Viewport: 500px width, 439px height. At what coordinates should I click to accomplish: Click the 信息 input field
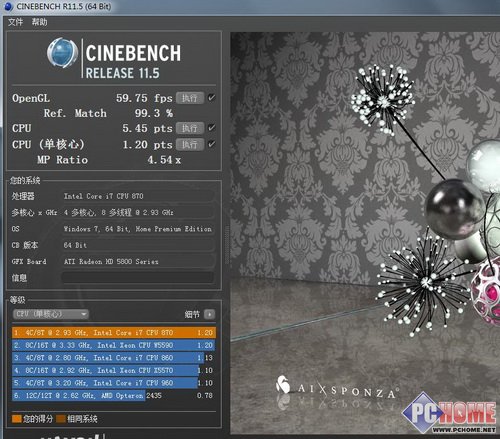click(138, 277)
